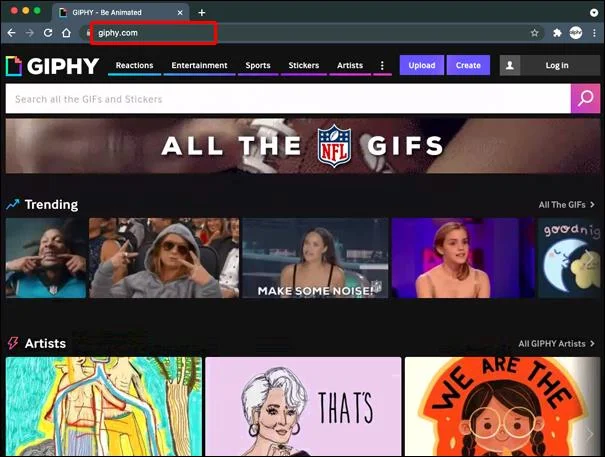605x457 pixels.
Task: Reload the GIPHY page
Action: pos(48,33)
